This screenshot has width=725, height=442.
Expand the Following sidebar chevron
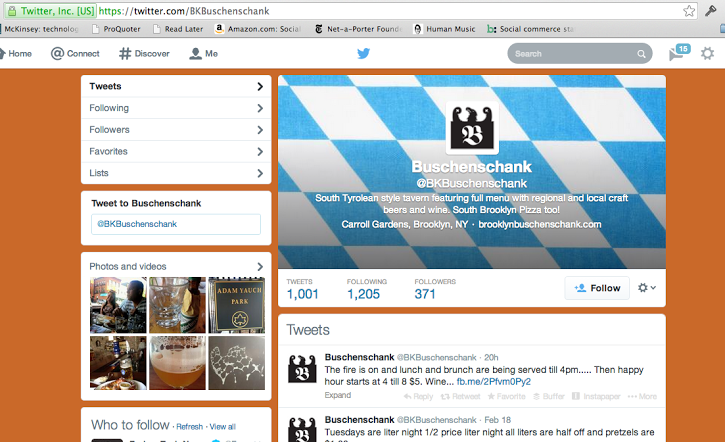click(x=260, y=108)
